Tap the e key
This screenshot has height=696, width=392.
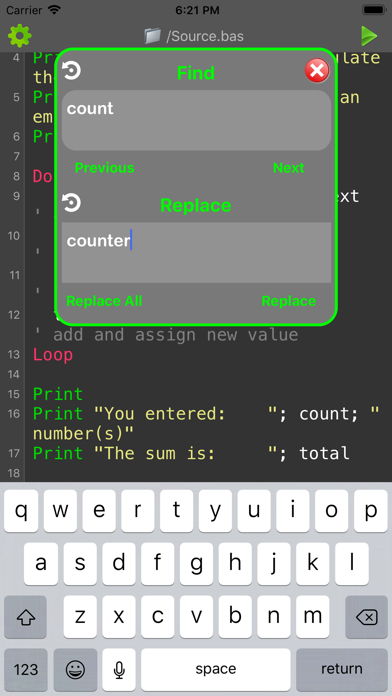(x=99, y=510)
